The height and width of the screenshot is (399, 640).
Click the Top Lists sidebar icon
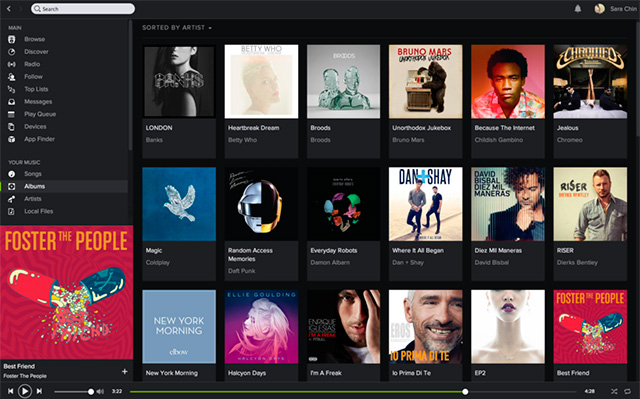tap(11, 89)
